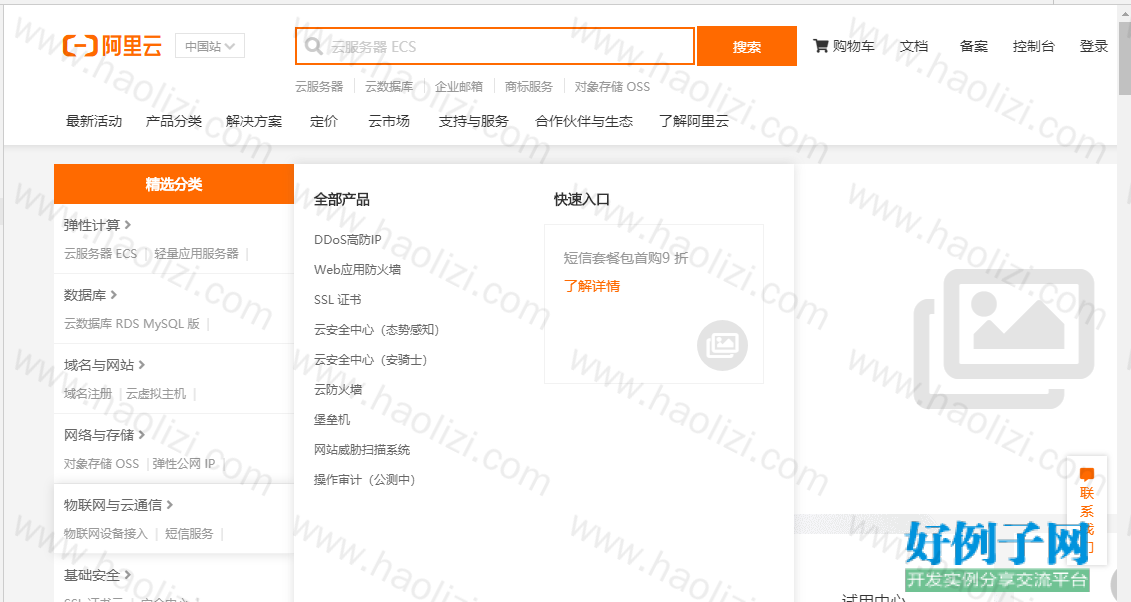Click 企业邮箱 suggestion under search box
Screen dimensions: 1131x602
(459, 87)
